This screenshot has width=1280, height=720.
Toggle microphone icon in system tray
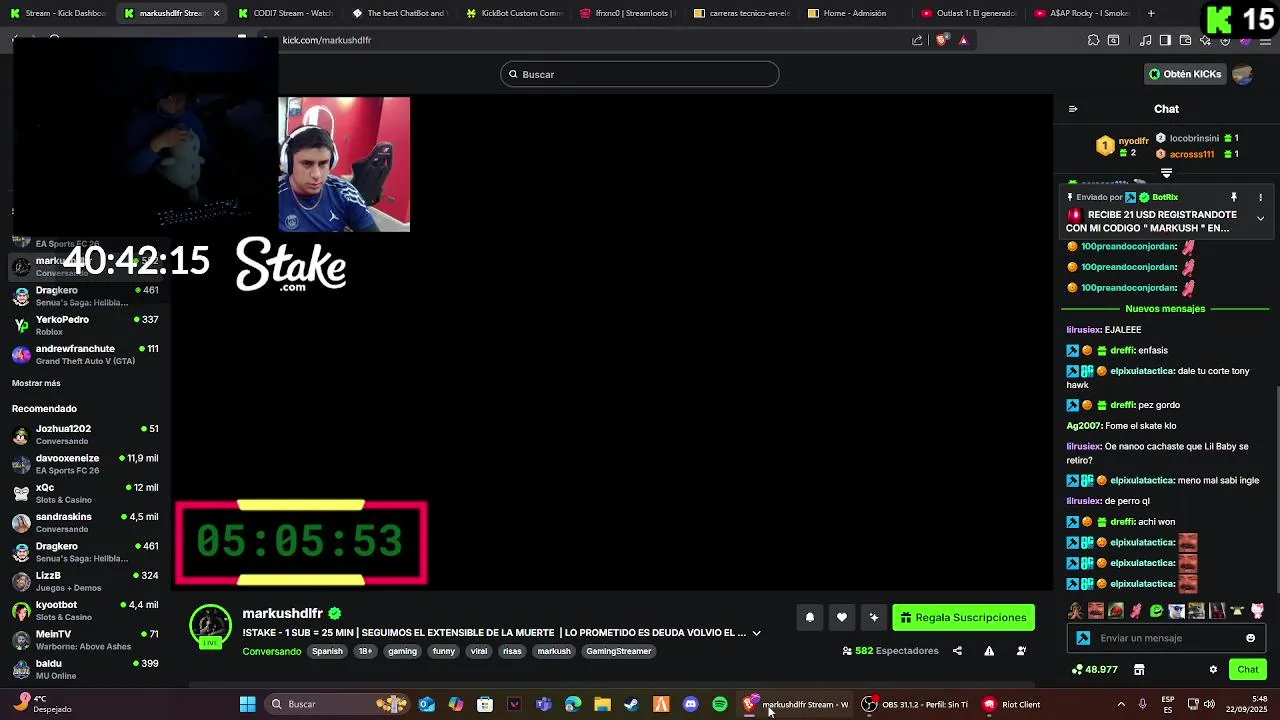(1142, 704)
